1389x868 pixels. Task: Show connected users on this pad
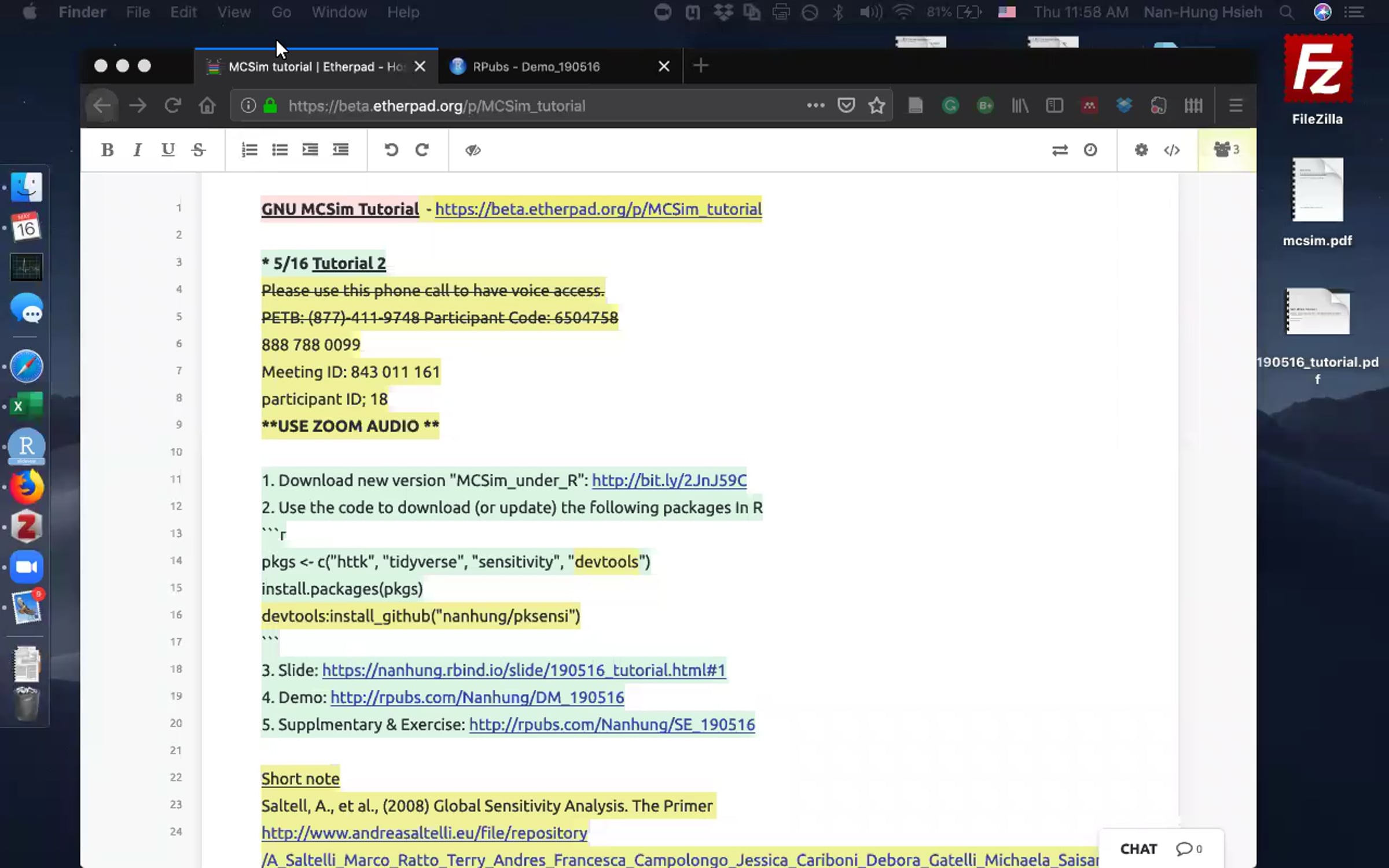coord(1226,150)
